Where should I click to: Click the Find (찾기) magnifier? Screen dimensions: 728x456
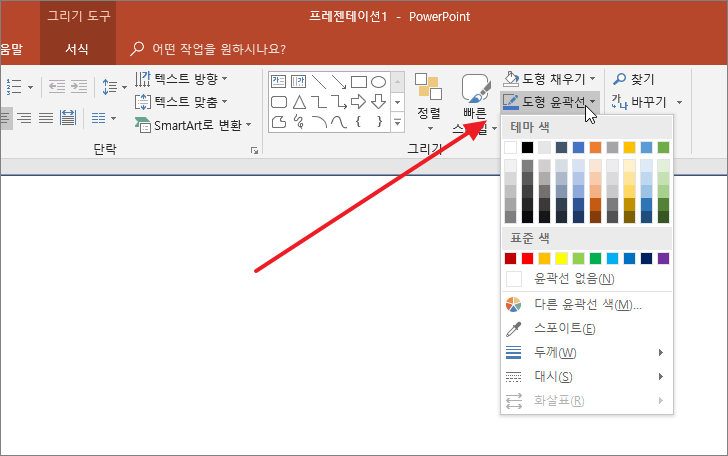619,79
